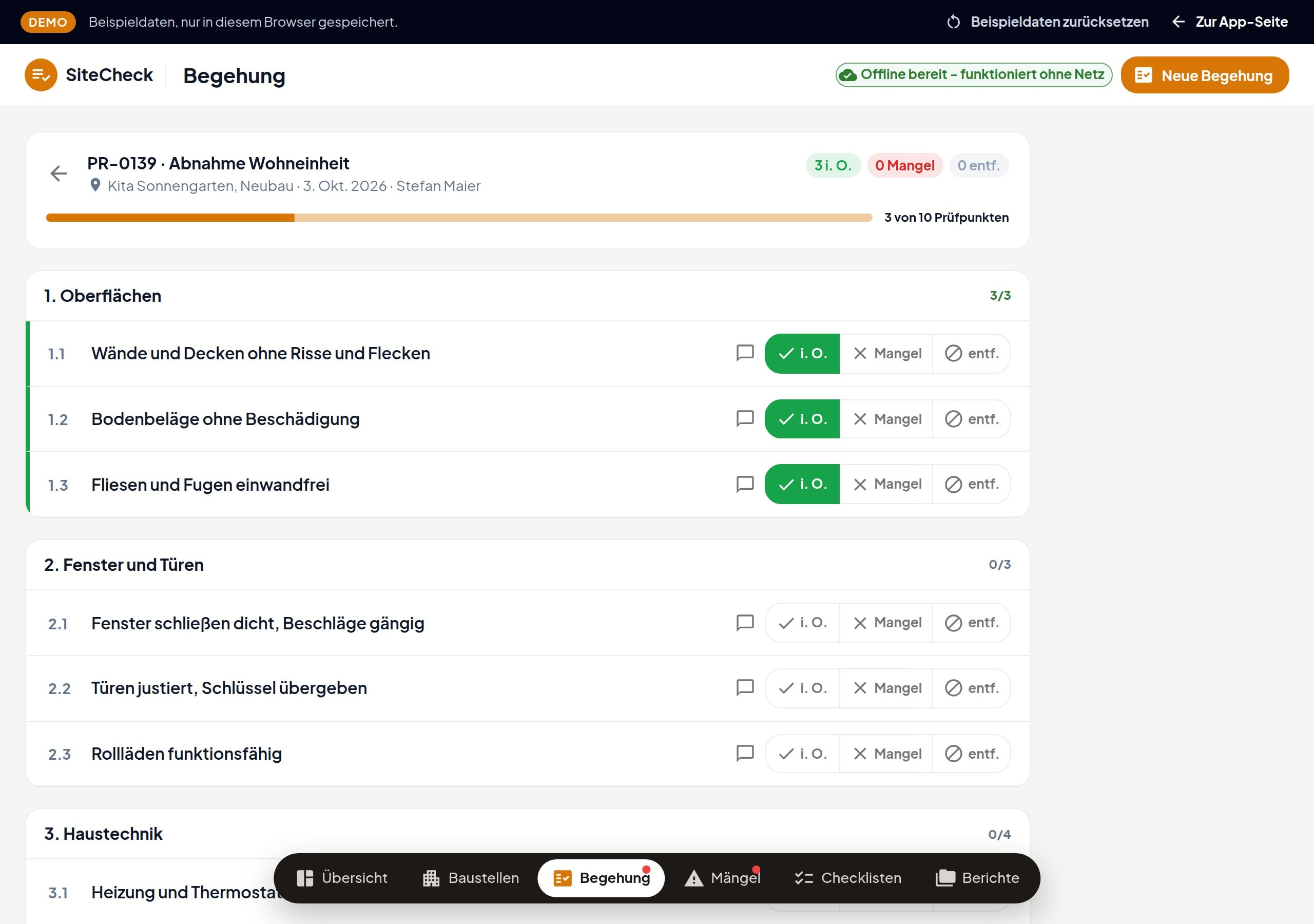Image resolution: width=1314 pixels, height=924 pixels.
Task: Click Beispieldaten zurücksetzen
Action: 1047,22
